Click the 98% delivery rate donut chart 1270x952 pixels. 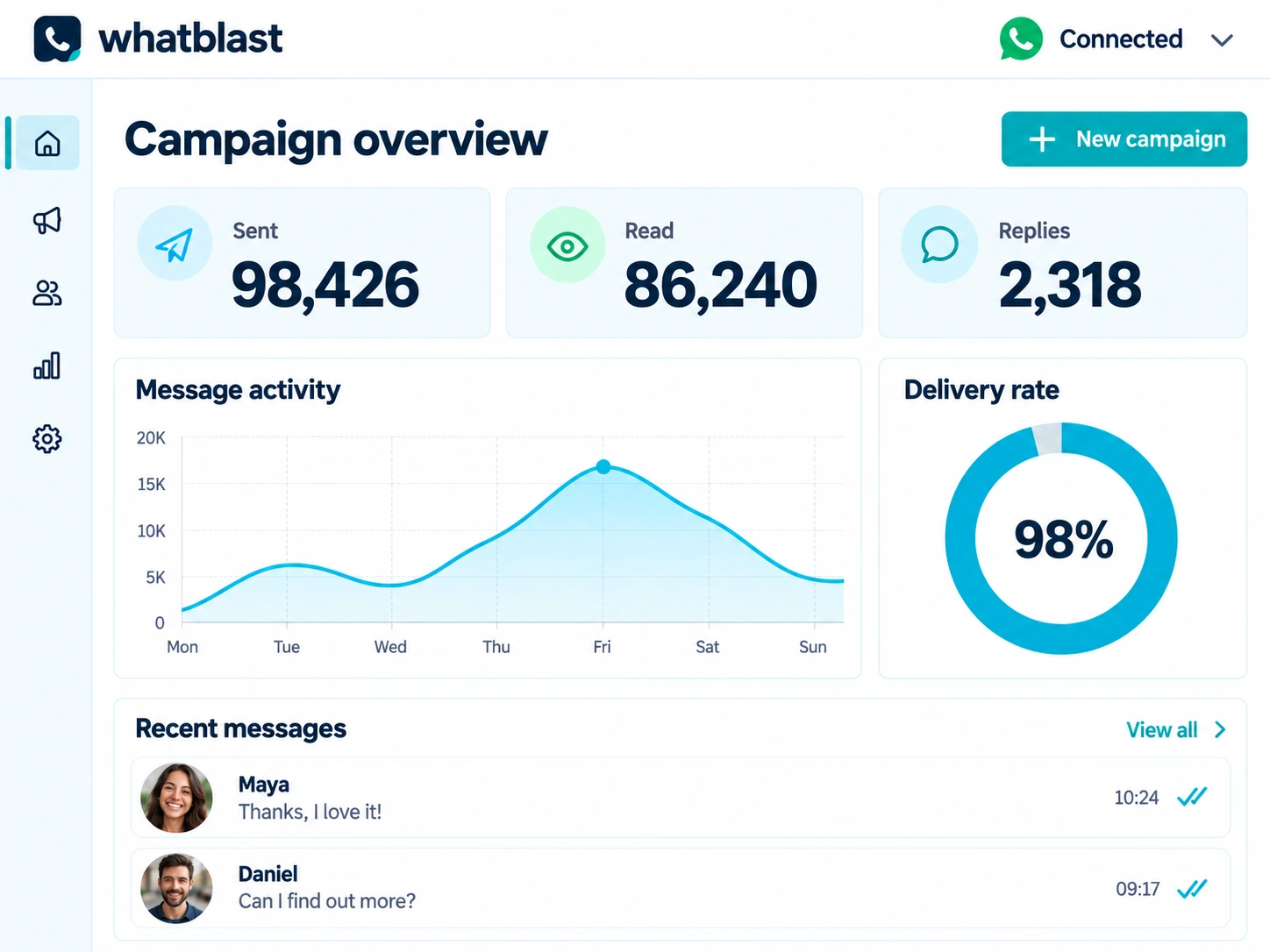tap(1061, 538)
